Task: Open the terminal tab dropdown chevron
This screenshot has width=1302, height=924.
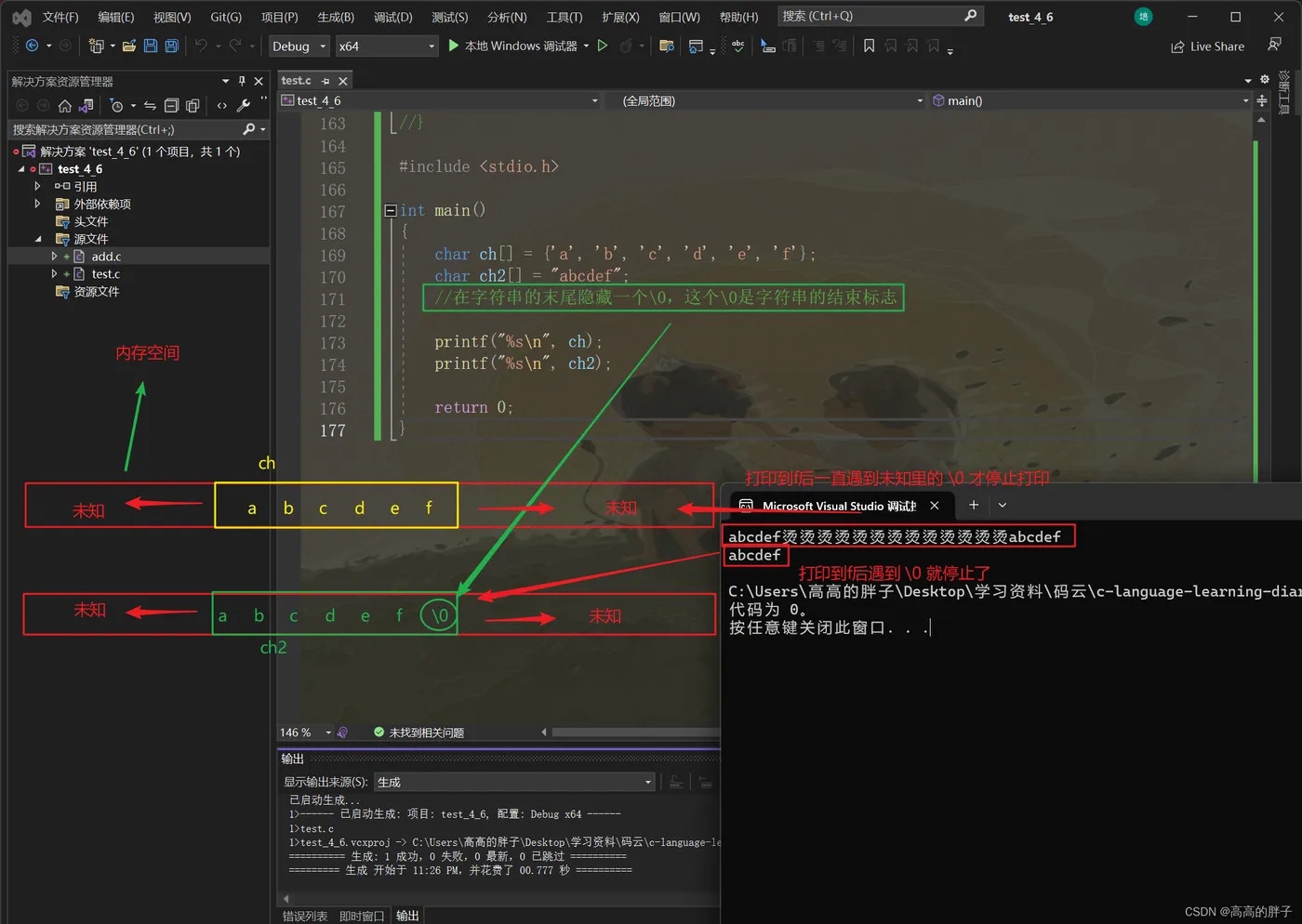Action: [1003, 505]
